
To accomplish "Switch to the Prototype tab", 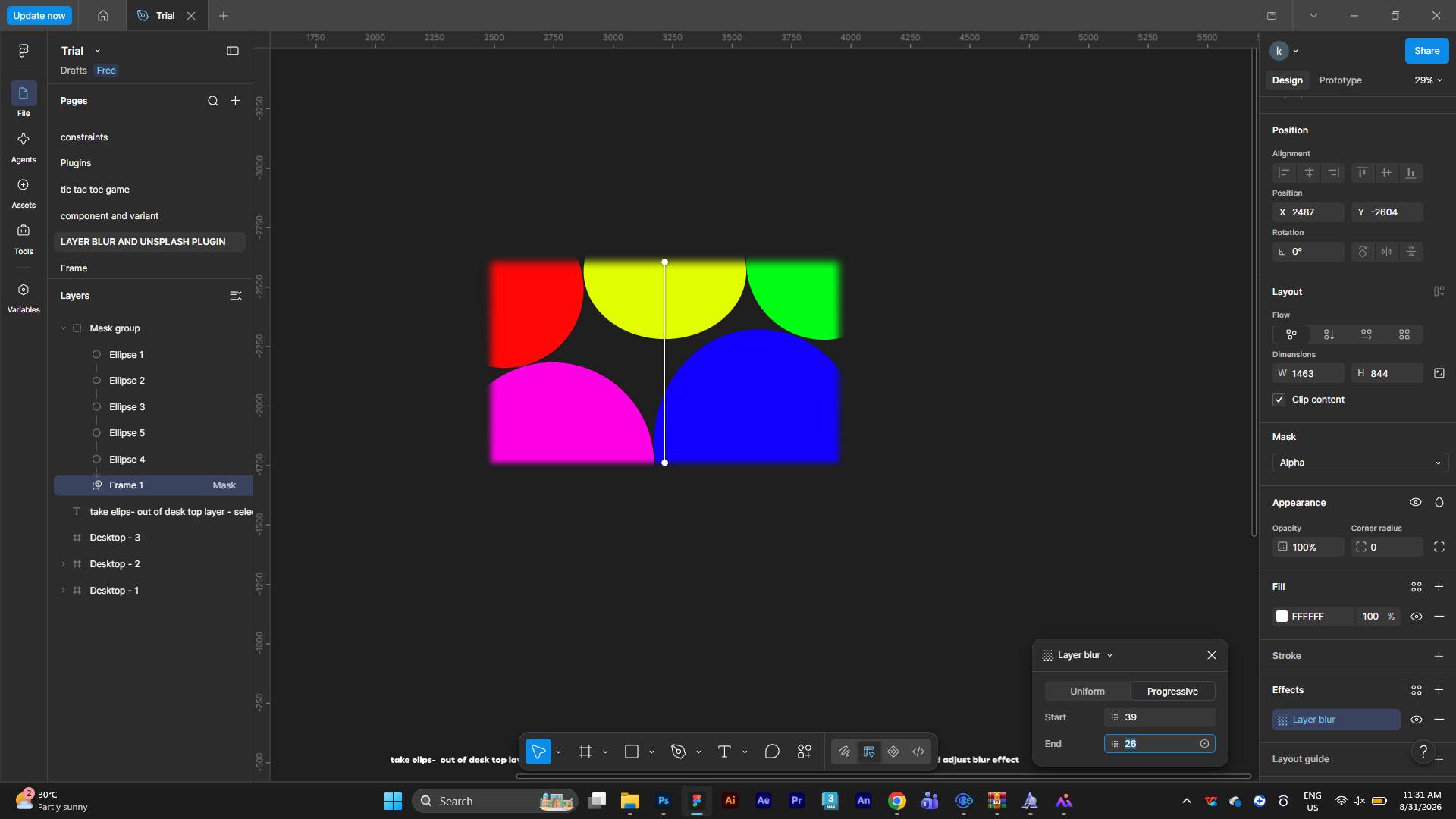I will coord(1340,80).
